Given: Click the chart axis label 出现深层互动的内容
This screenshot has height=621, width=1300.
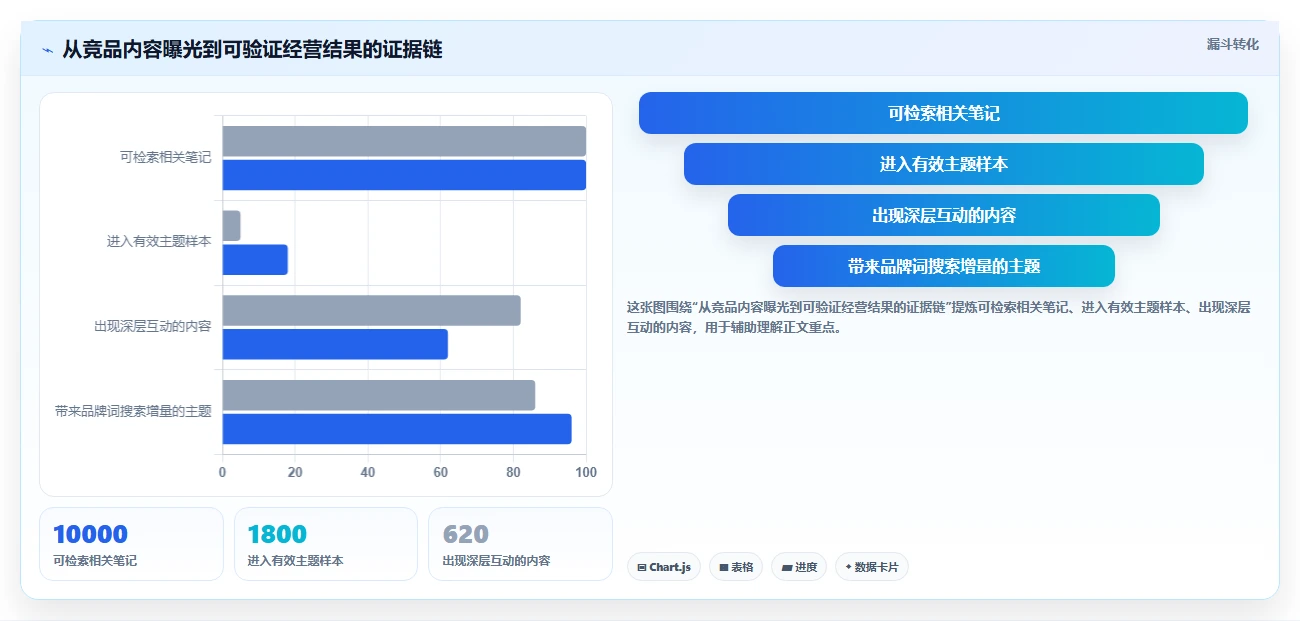Looking at the screenshot, I should (x=152, y=326).
